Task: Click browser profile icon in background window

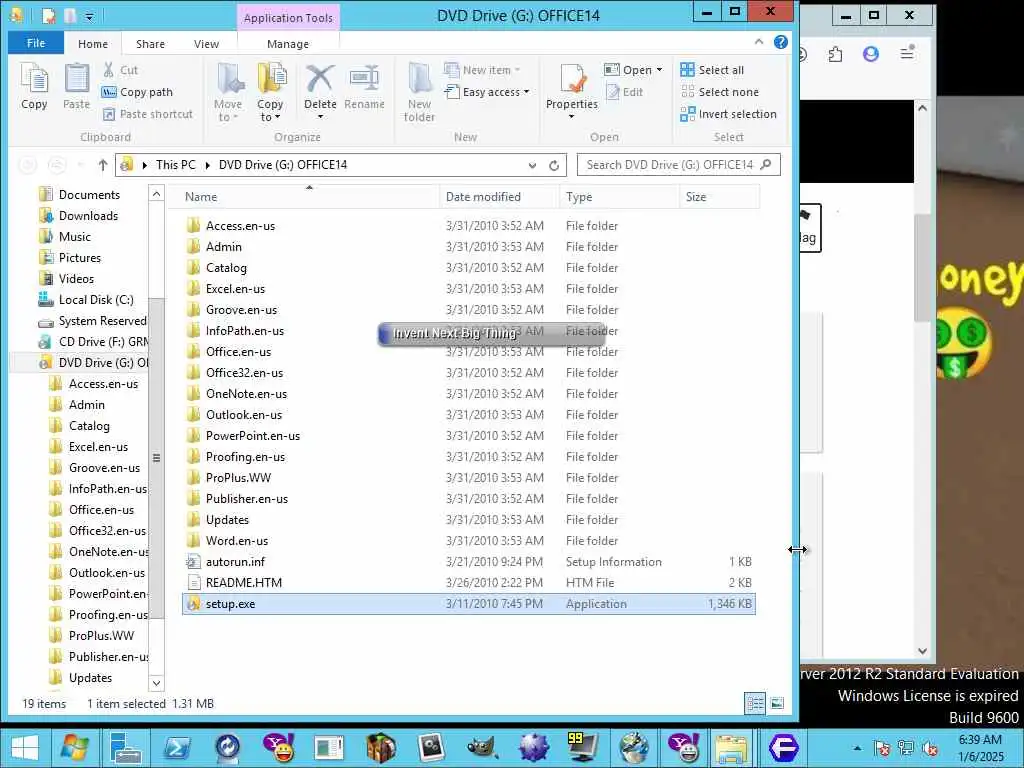Action: (x=871, y=54)
